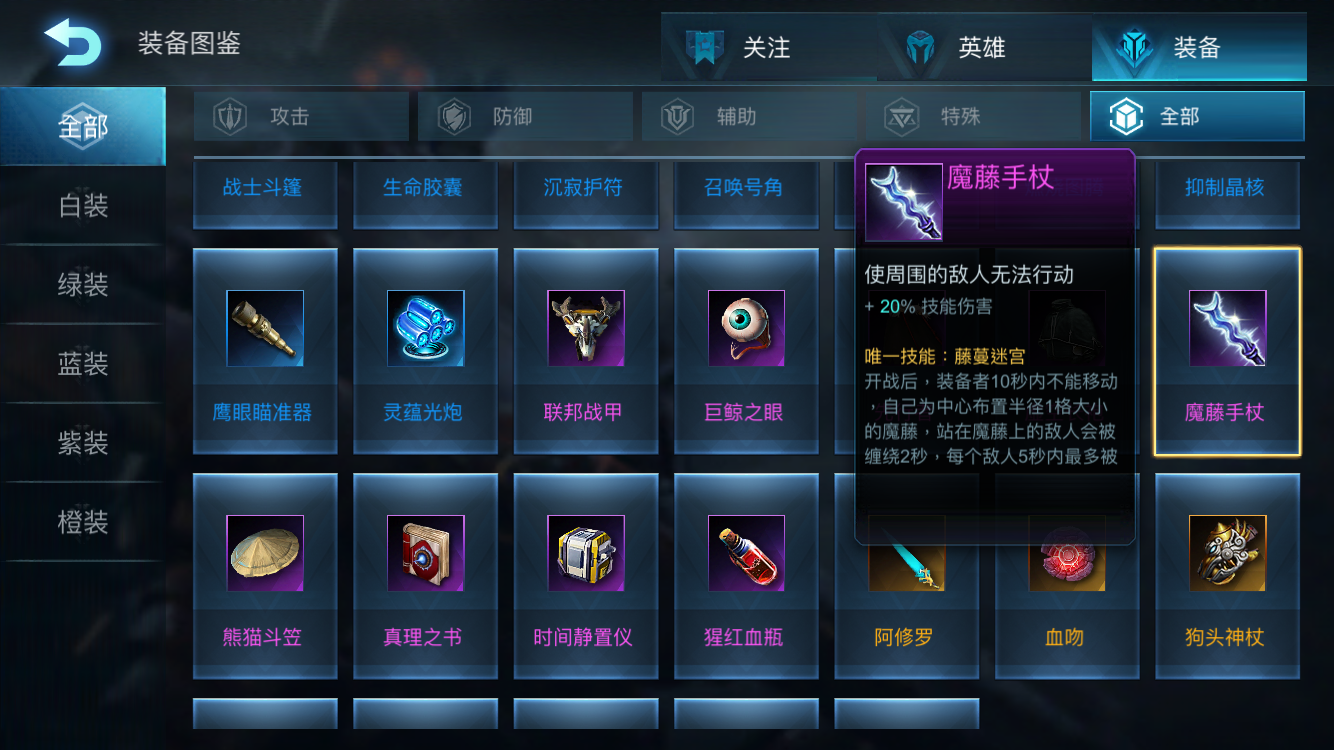Open the 灵蕴光炮 cannon item icon
The height and width of the screenshot is (750, 1334).
pos(425,329)
